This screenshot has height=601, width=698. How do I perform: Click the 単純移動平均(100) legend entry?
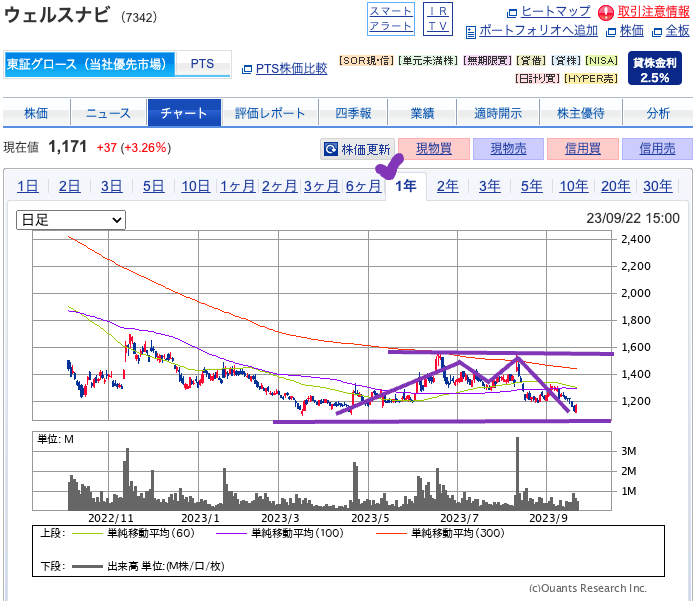click(x=280, y=533)
